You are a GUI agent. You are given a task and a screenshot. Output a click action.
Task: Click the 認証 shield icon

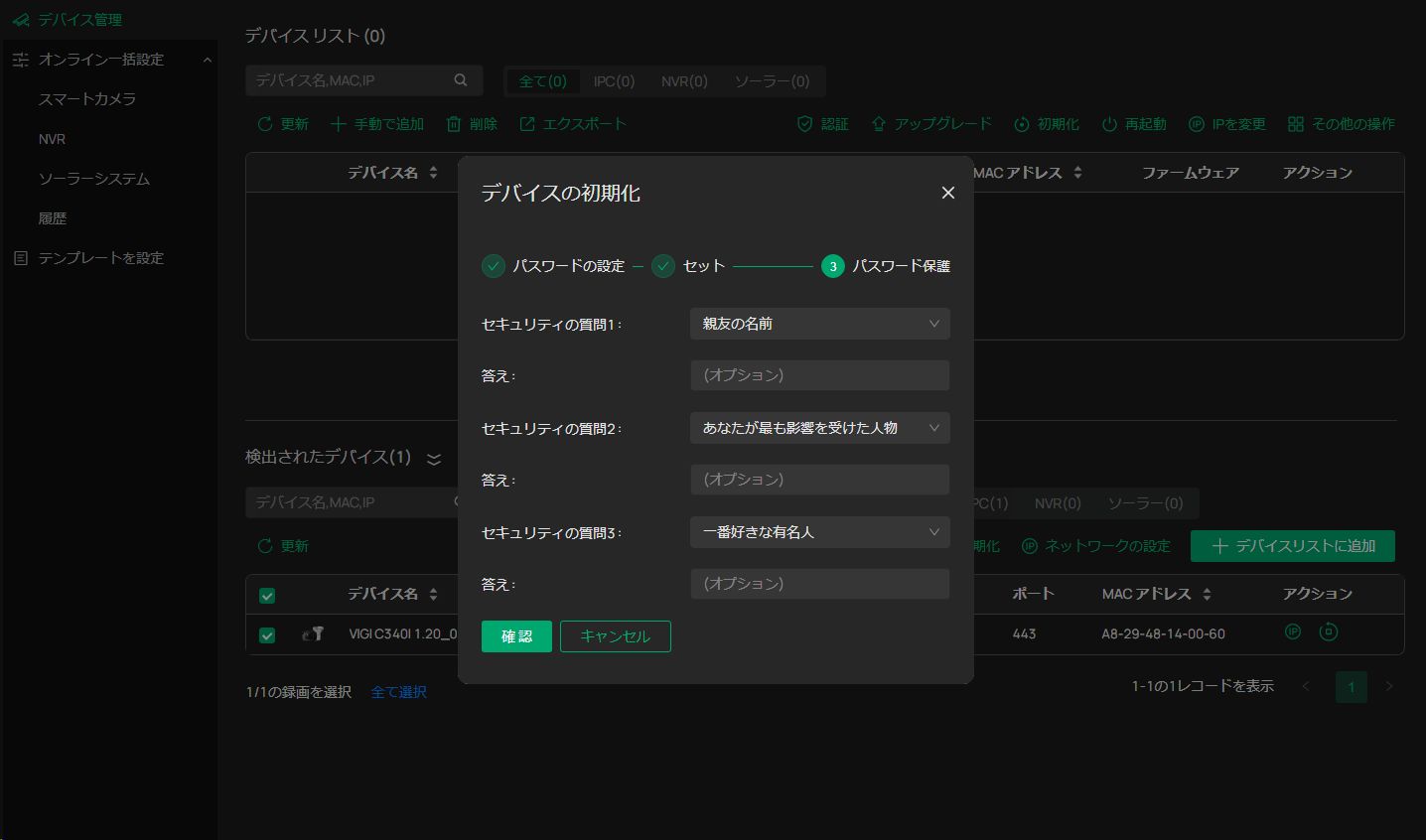tap(805, 124)
